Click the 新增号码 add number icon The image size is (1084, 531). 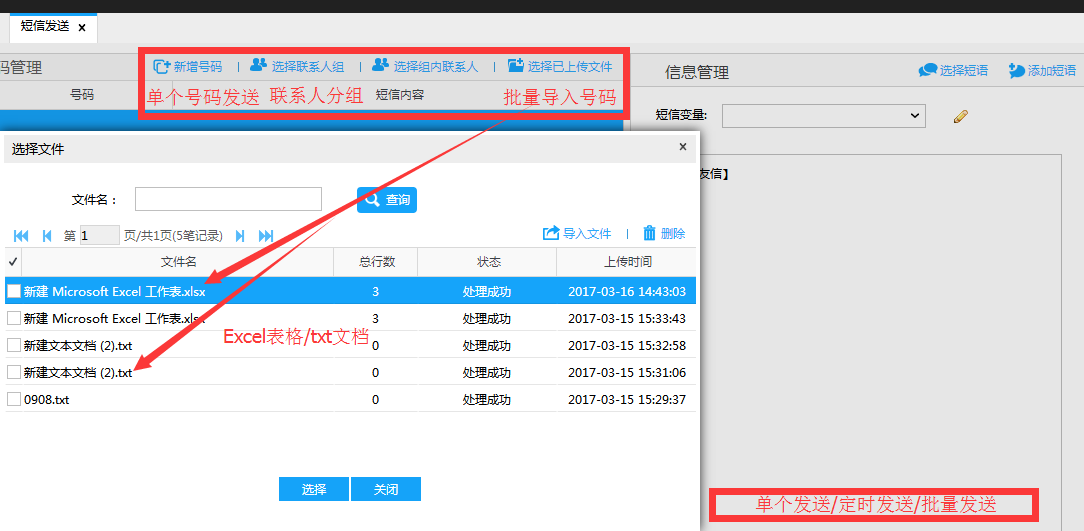162,66
